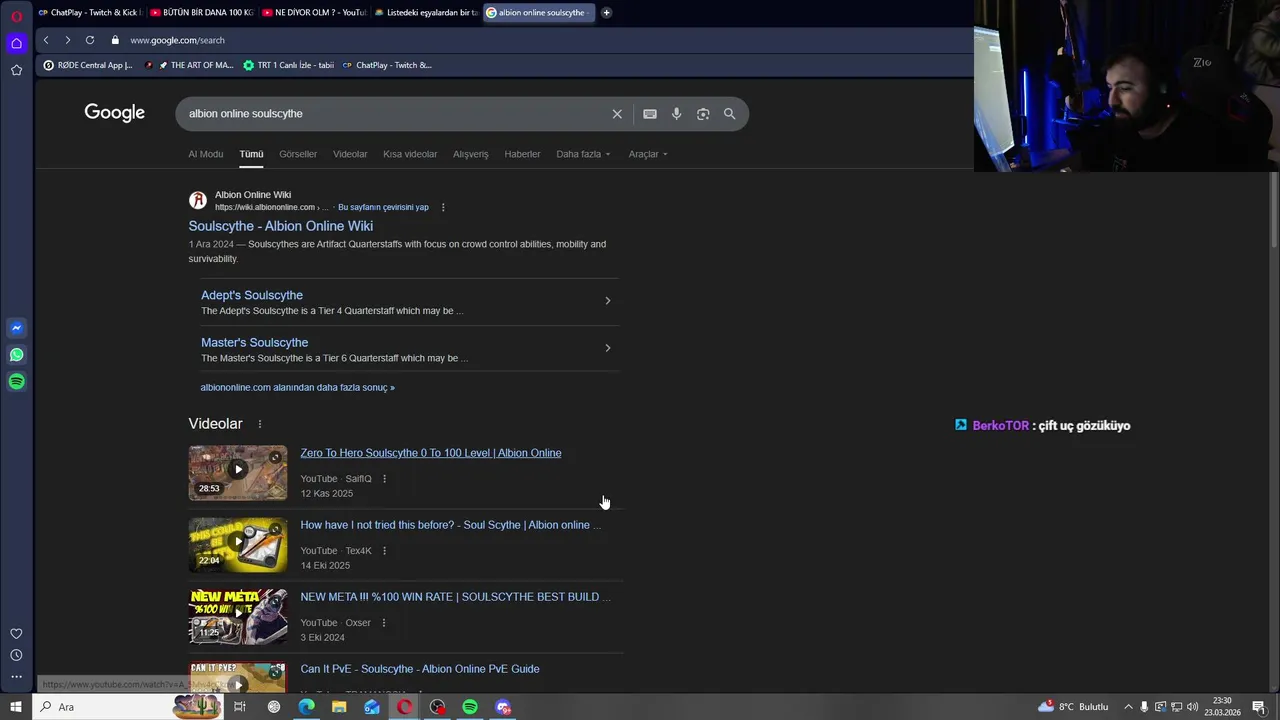Open three-dot options for Albion Online Wiki result

tap(443, 207)
